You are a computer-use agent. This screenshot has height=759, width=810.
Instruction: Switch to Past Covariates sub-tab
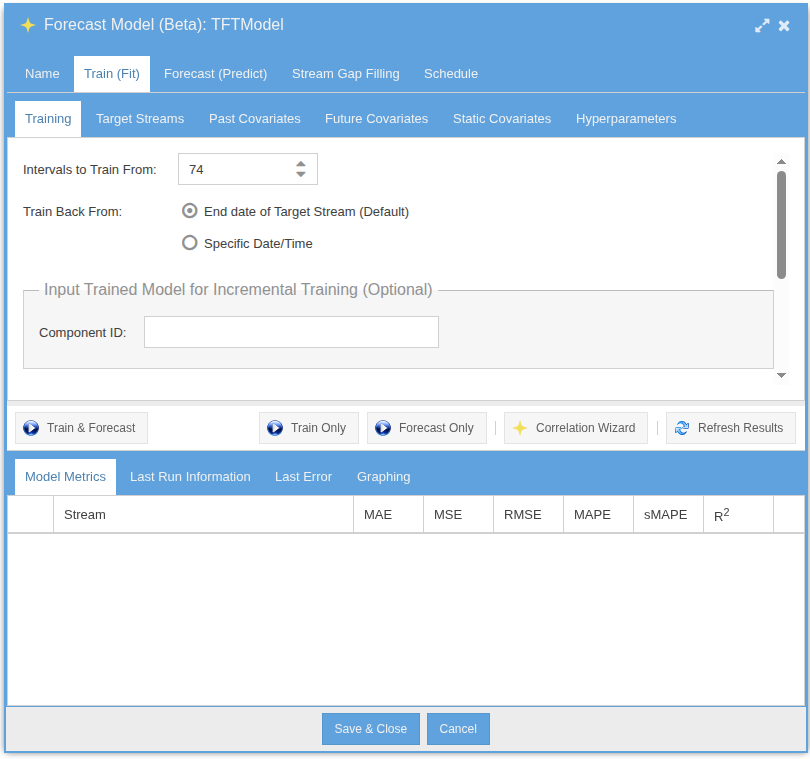(255, 119)
